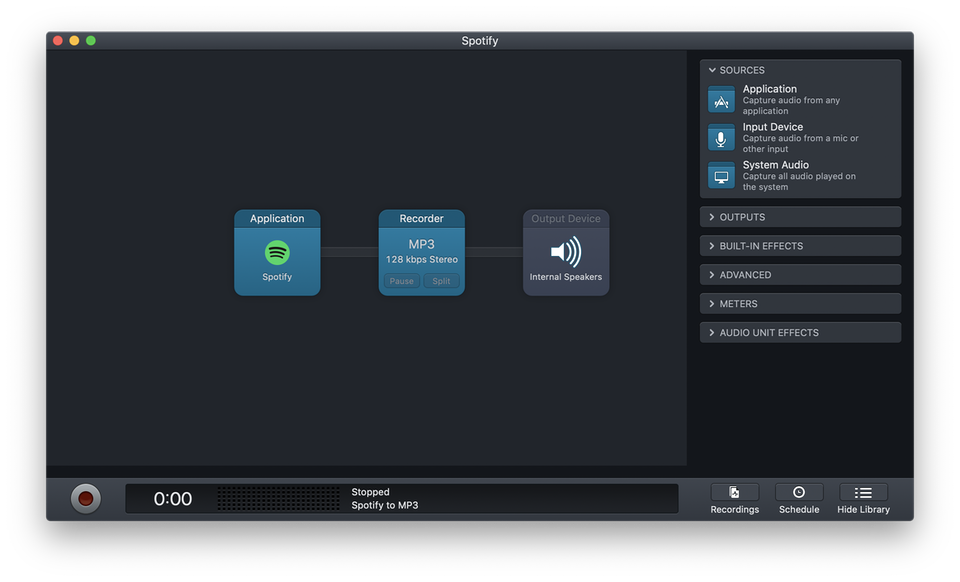The height and width of the screenshot is (582, 960).
Task: Select the Internal Speakers output block
Action: [x=566, y=251]
